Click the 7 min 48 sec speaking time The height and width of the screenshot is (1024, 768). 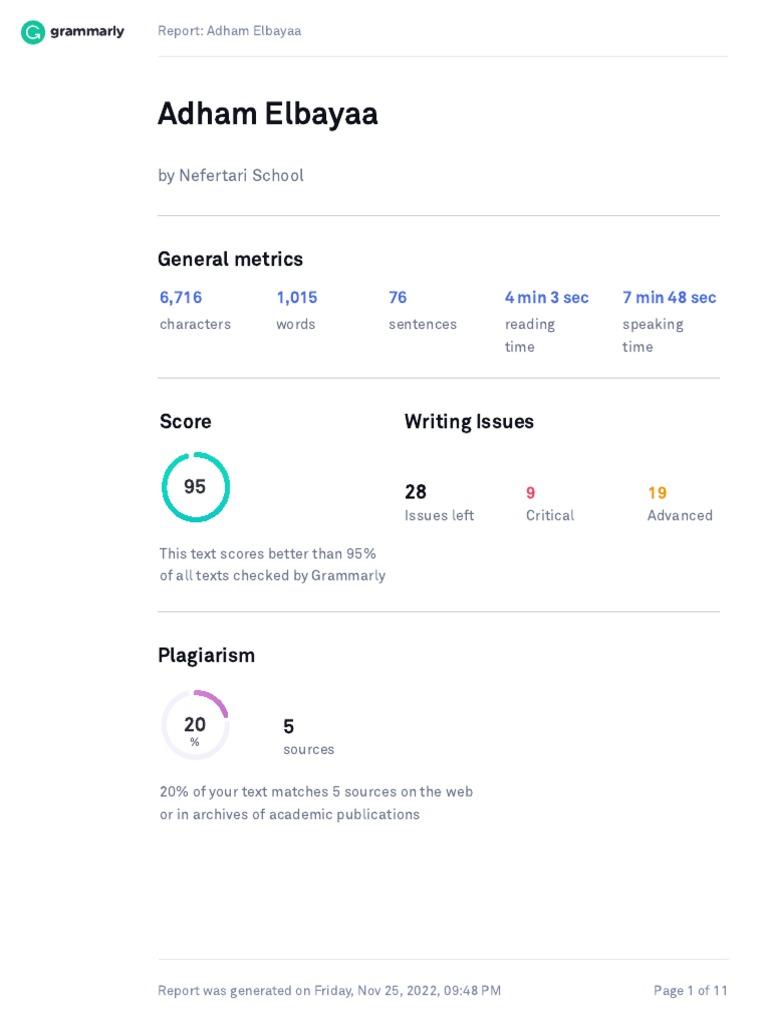669,297
